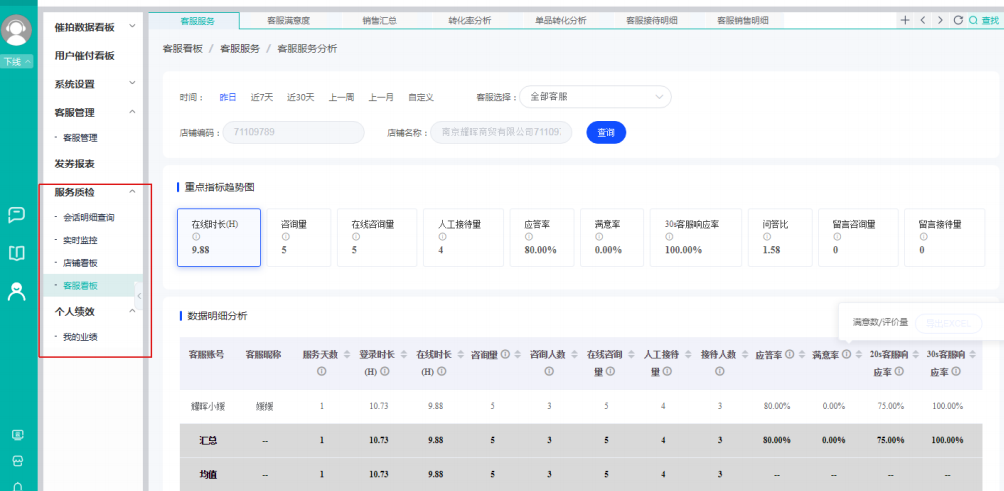Open 实时监控 in sidebar
Screen dimensions: 1004x491
81,240
